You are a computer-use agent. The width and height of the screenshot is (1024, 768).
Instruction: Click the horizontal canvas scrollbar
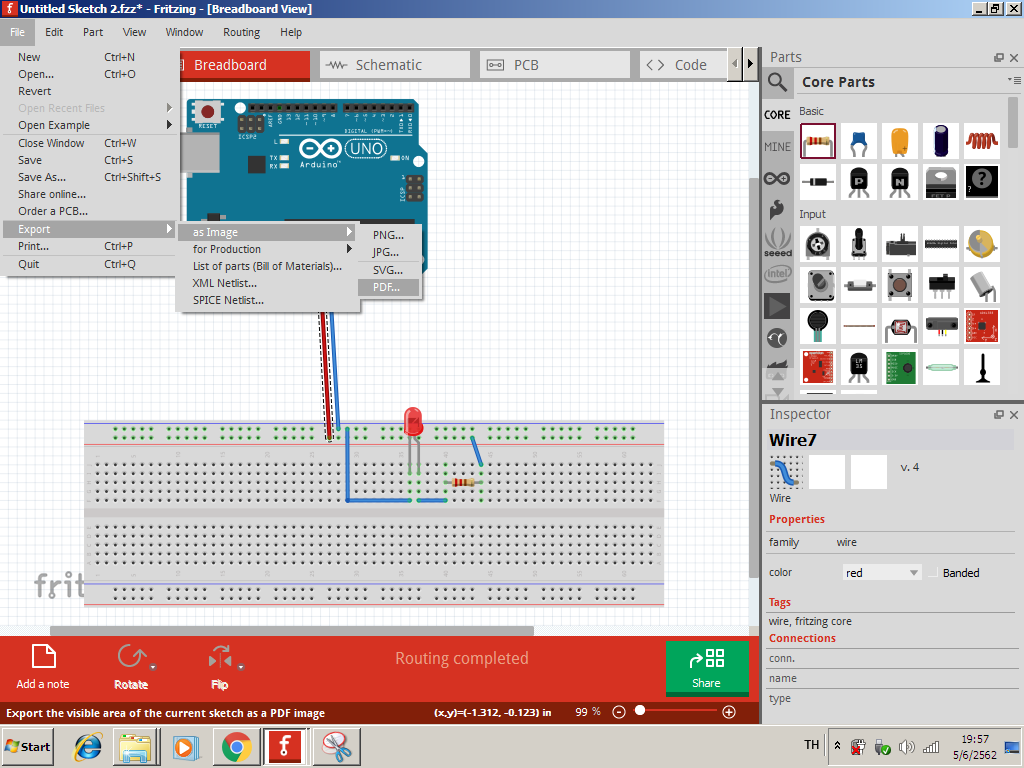click(x=292, y=631)
